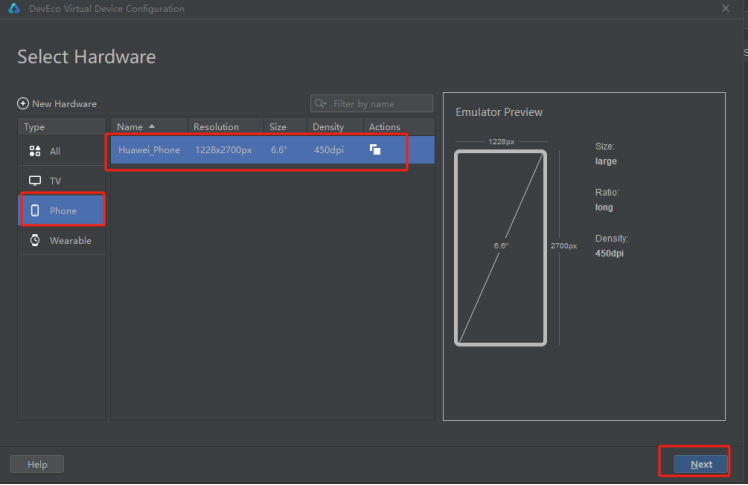Focus the Filter by name field
The height and width of the screenshot is (485, 748).
[371, 103]
